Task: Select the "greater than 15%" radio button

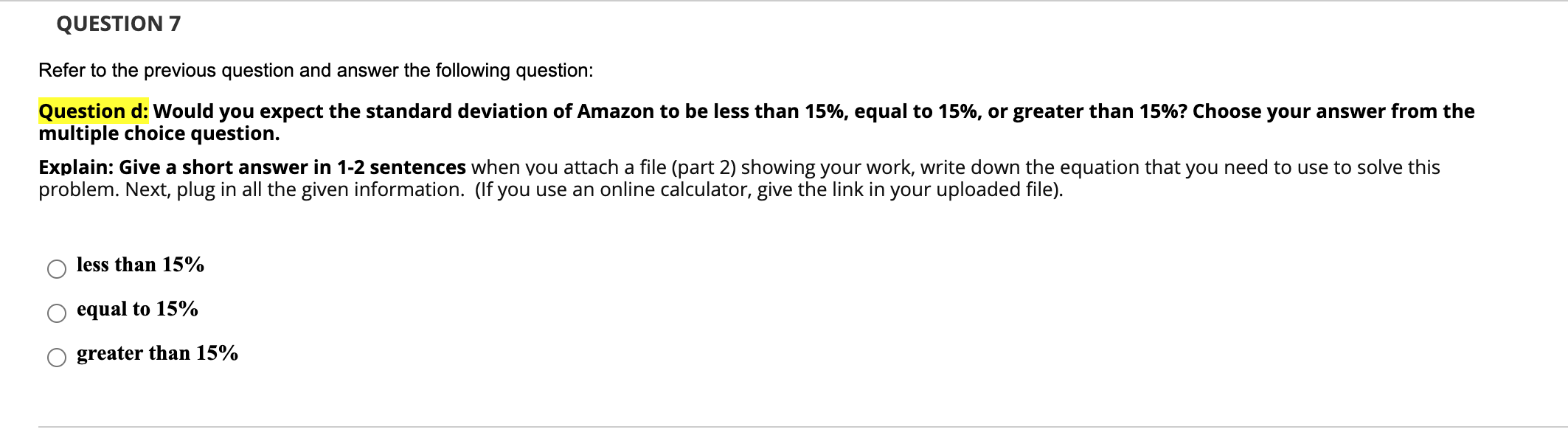Action: coord(56,358)
